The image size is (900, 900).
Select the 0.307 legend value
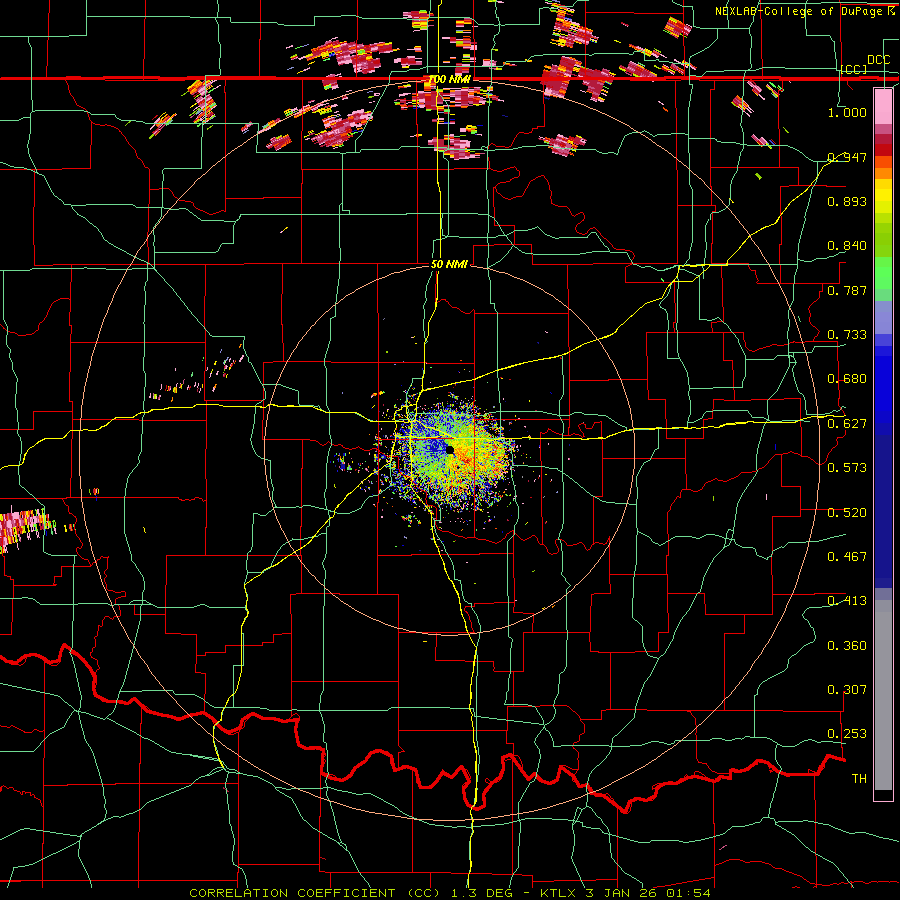(847, 689)
